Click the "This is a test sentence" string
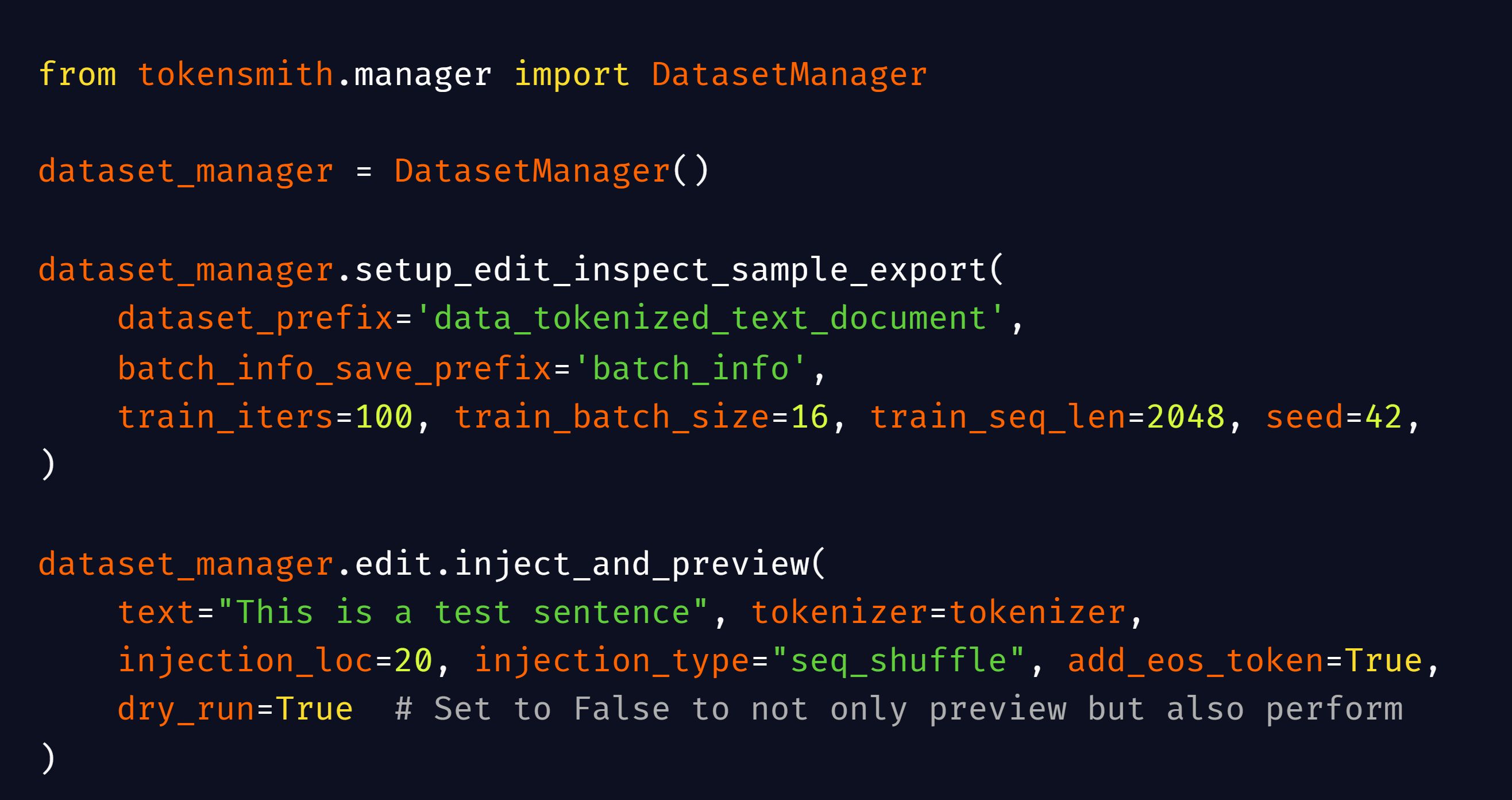This screenshot has width=1512, height=800. pos(462,613)
